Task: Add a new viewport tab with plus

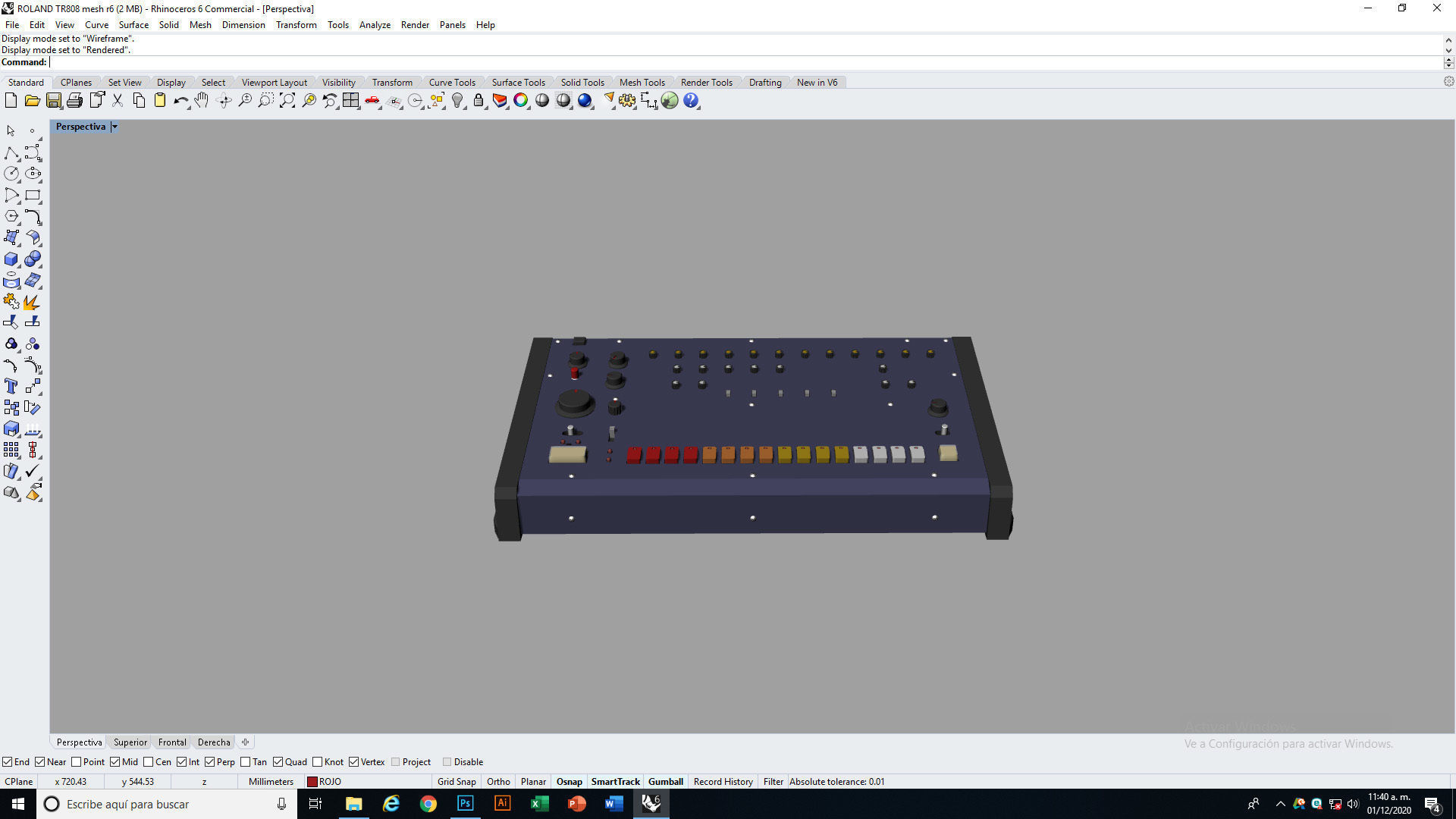Action: click(245, 742)
